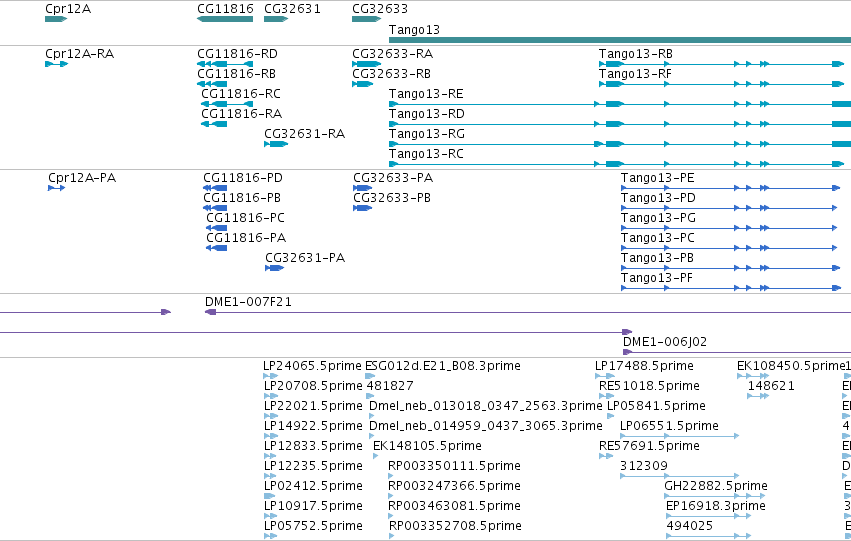The height and width of the screenshot is (541, 851).
Task: Choose protein Tango13-PB
Action: tap(657, 258)
